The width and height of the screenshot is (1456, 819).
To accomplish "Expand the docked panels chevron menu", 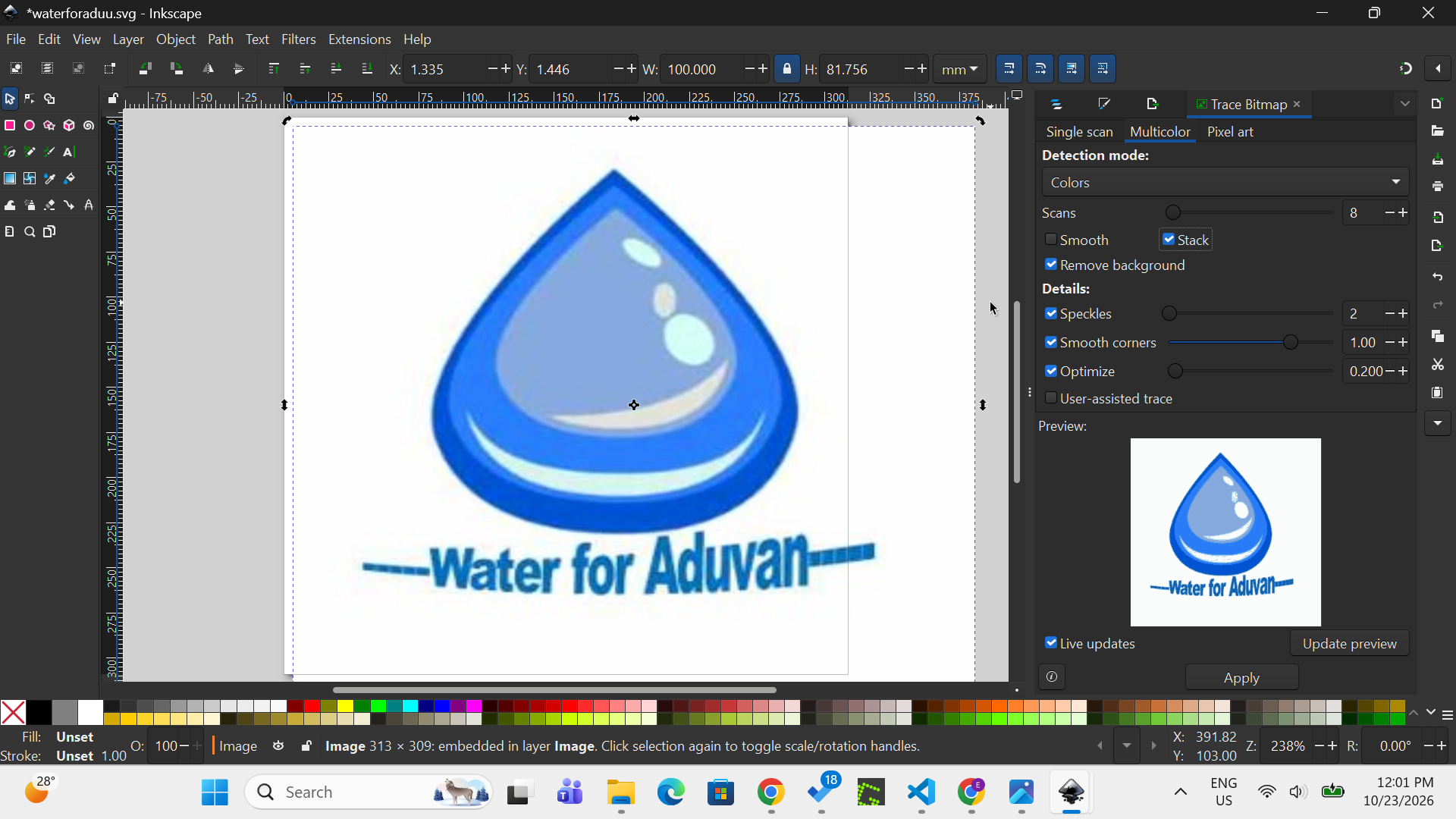I will click(1405, 104).
